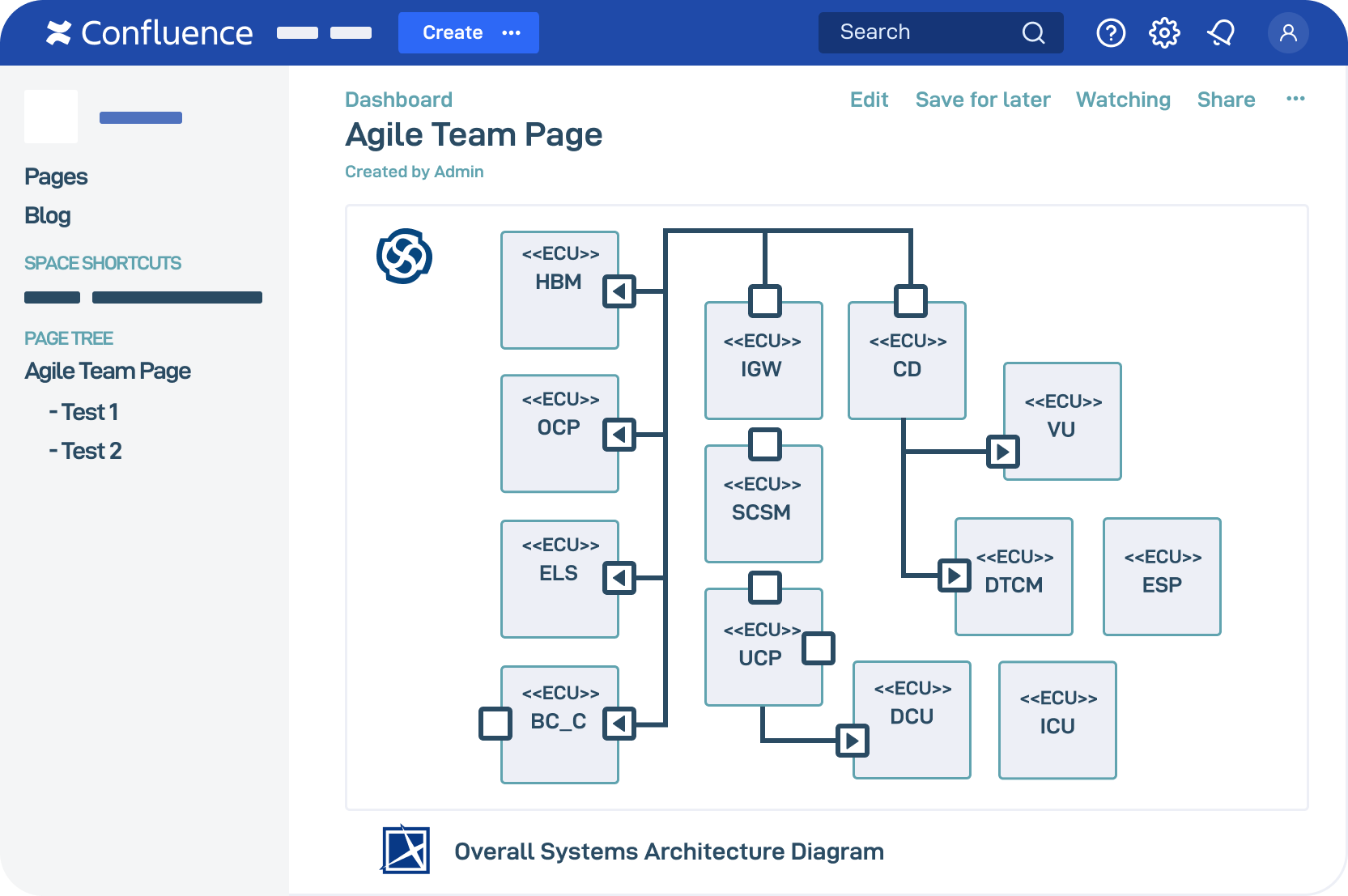Click the OCP port arrow icon
The image size is (1348, 896).
[619, 435]
